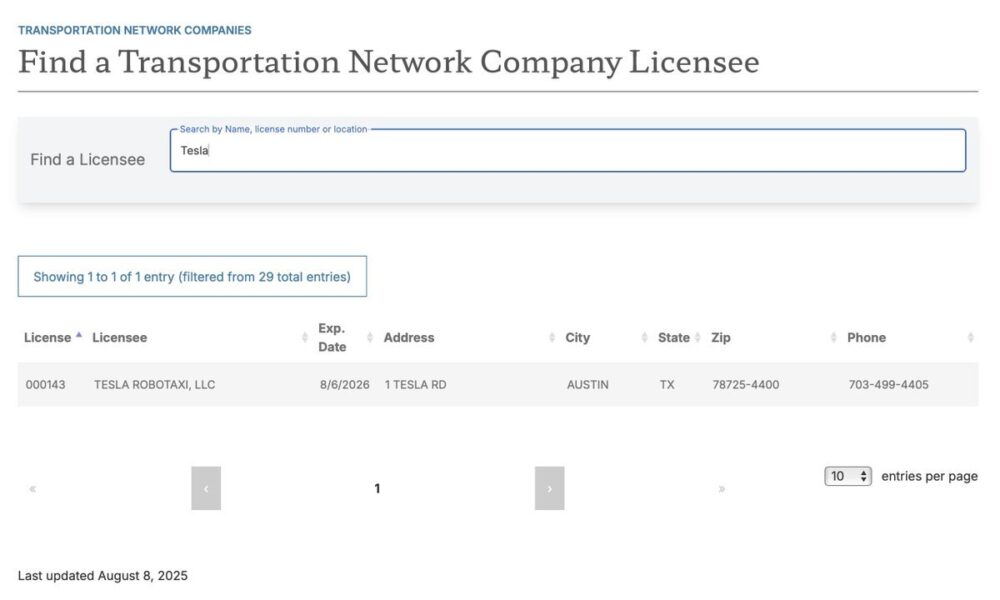This screenshot has height=600, width=1000.
Task: Click the Last updated August 8, 2025 text
Action: (x=103, y=576)
